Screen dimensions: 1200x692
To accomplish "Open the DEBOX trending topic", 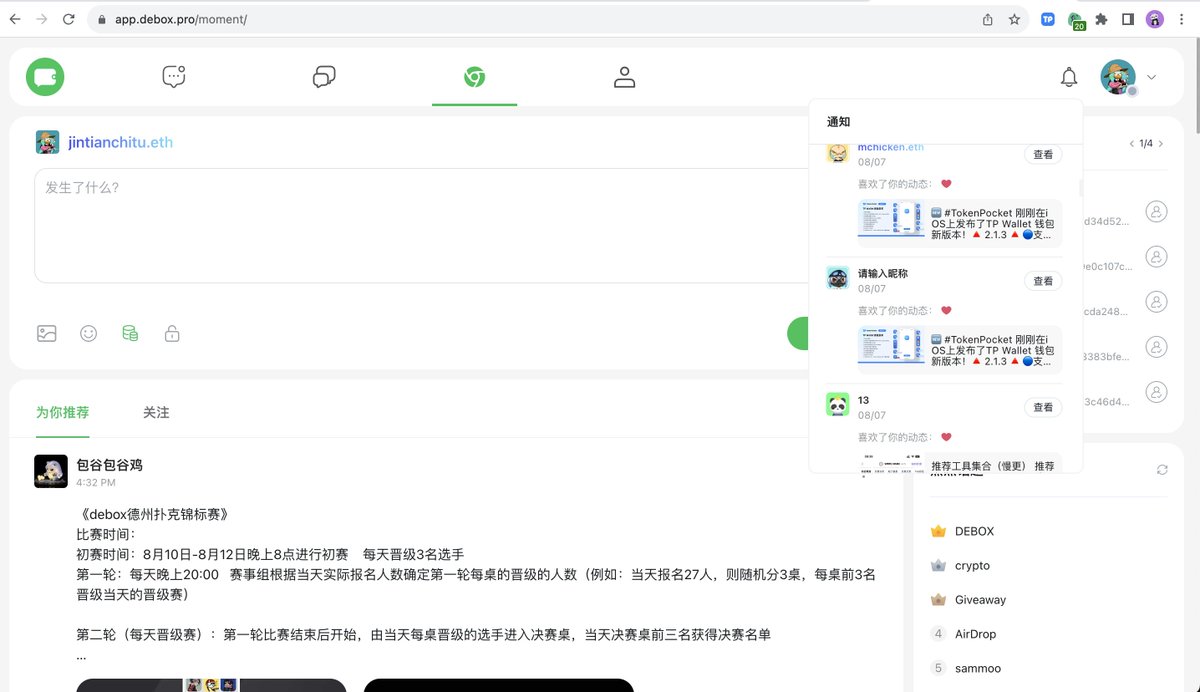I will pos(975,531).
